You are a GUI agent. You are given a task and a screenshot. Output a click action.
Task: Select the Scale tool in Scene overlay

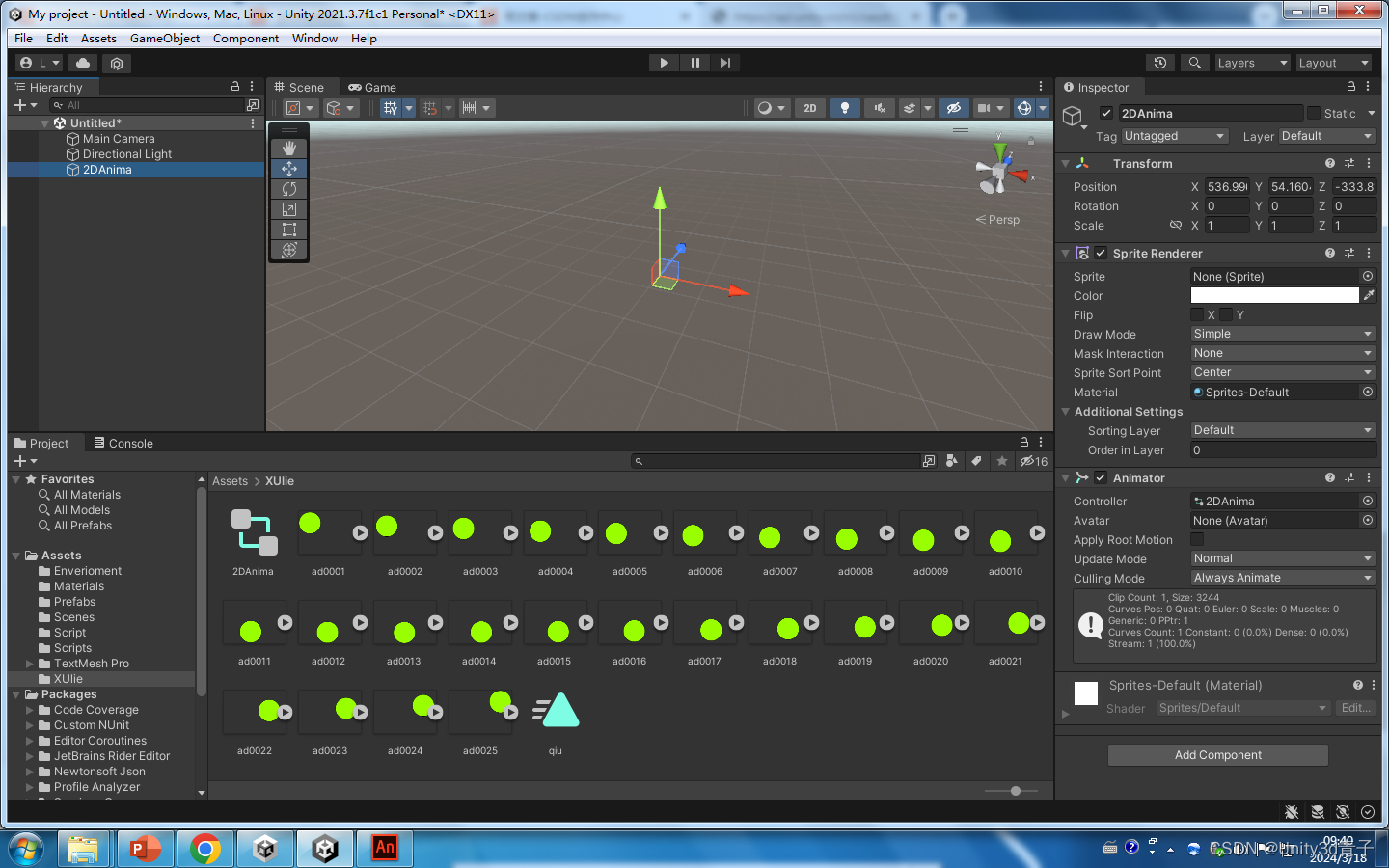coord(289,209)
